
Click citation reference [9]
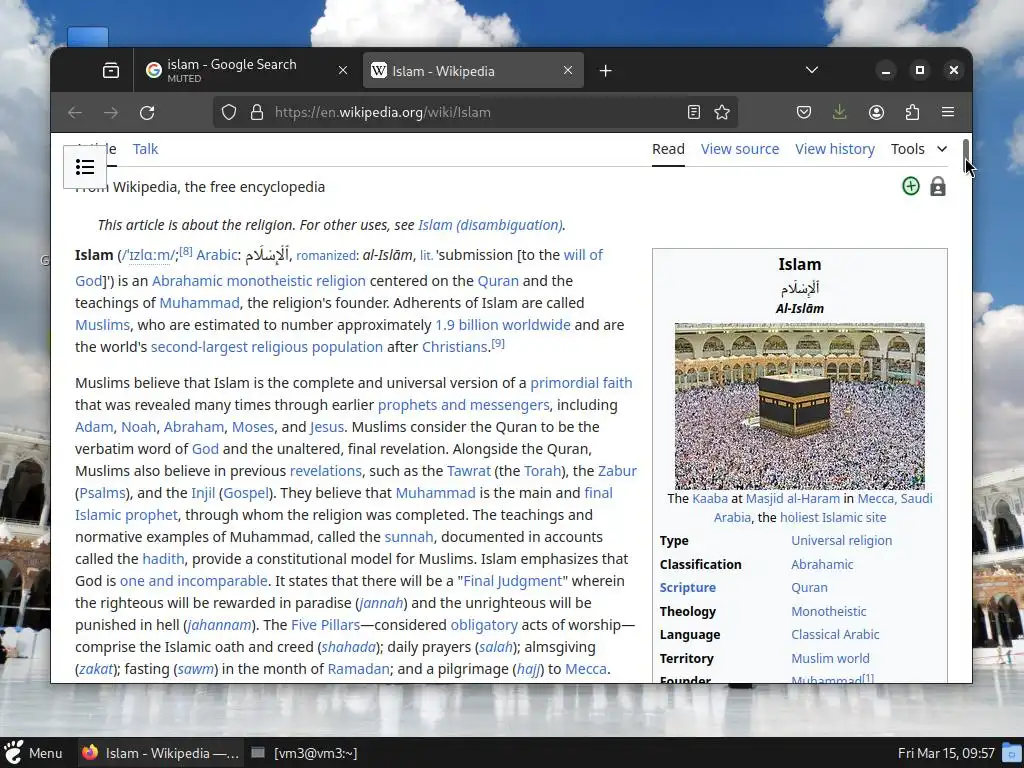(498, 343)
